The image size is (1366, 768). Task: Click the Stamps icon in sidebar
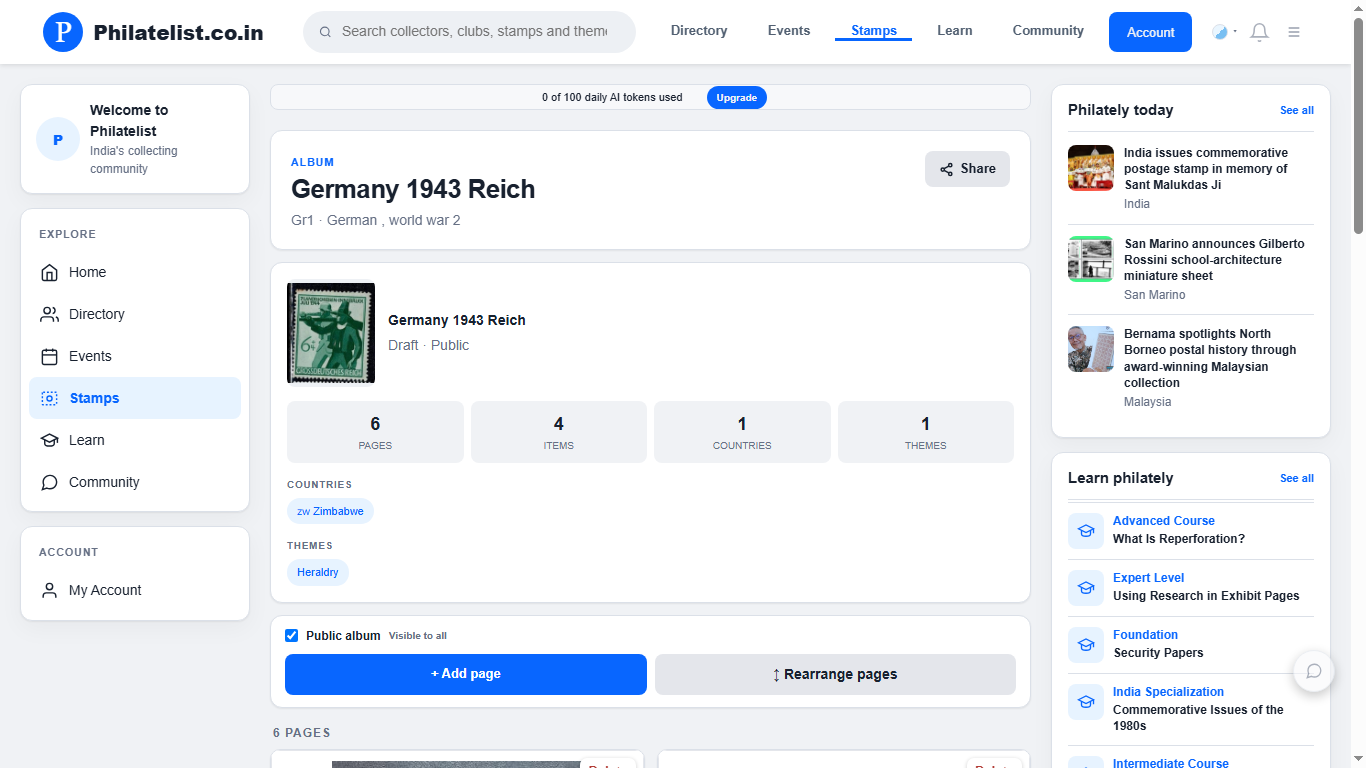tap(49, 398)
